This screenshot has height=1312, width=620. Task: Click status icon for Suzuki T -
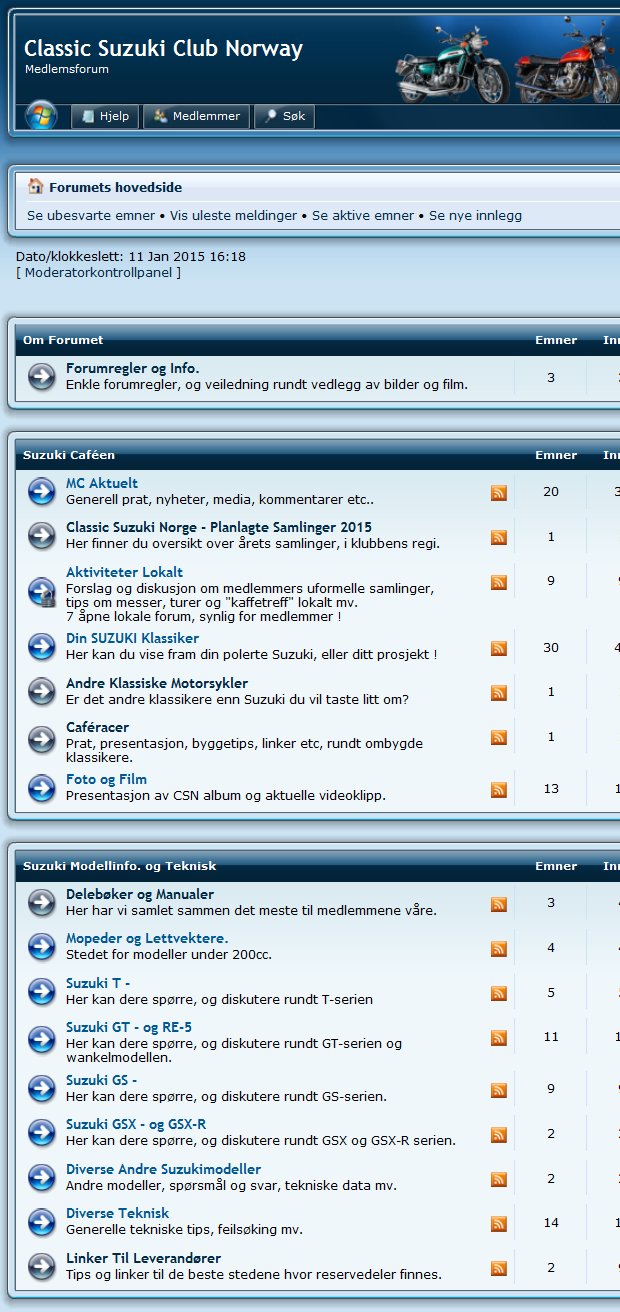42,991
